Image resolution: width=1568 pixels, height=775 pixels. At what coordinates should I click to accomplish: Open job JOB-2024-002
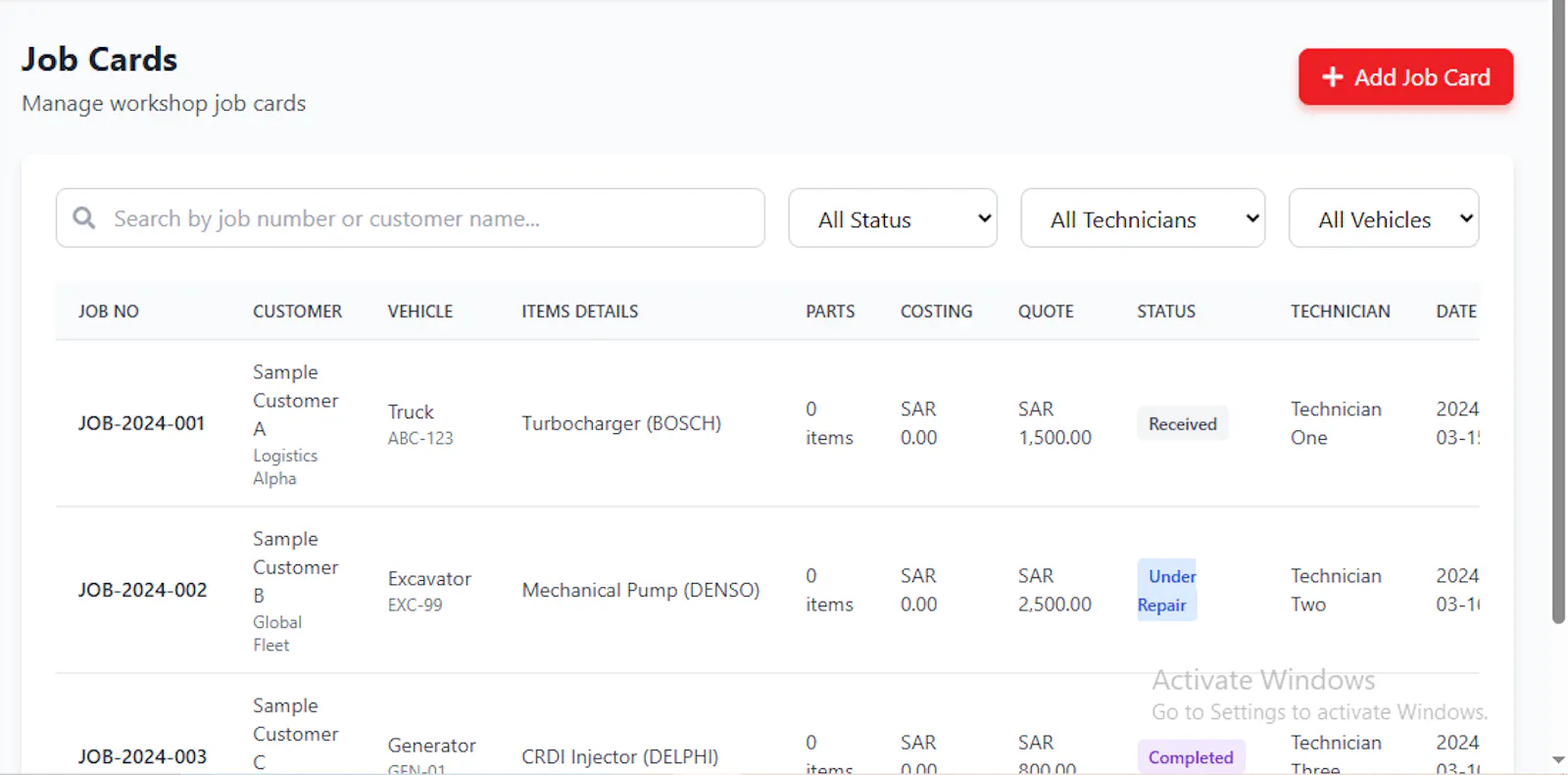coord(143,590)
